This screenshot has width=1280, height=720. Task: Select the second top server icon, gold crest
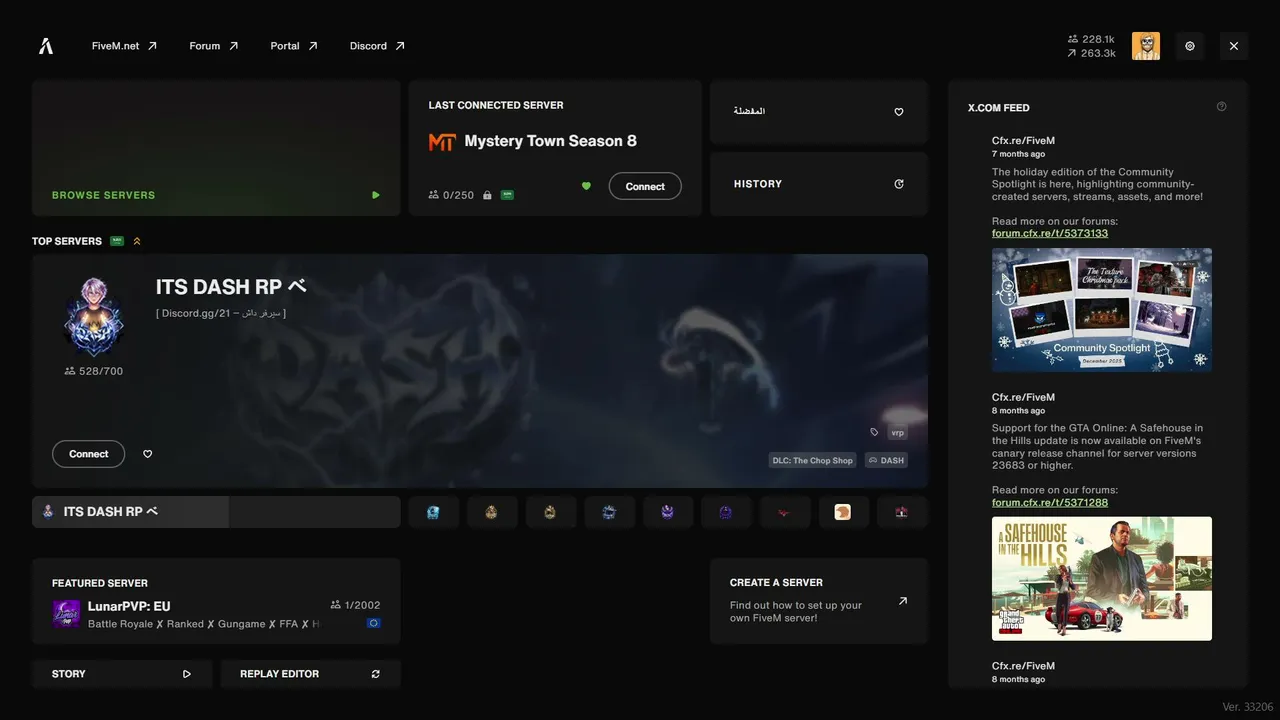[491, 512]
